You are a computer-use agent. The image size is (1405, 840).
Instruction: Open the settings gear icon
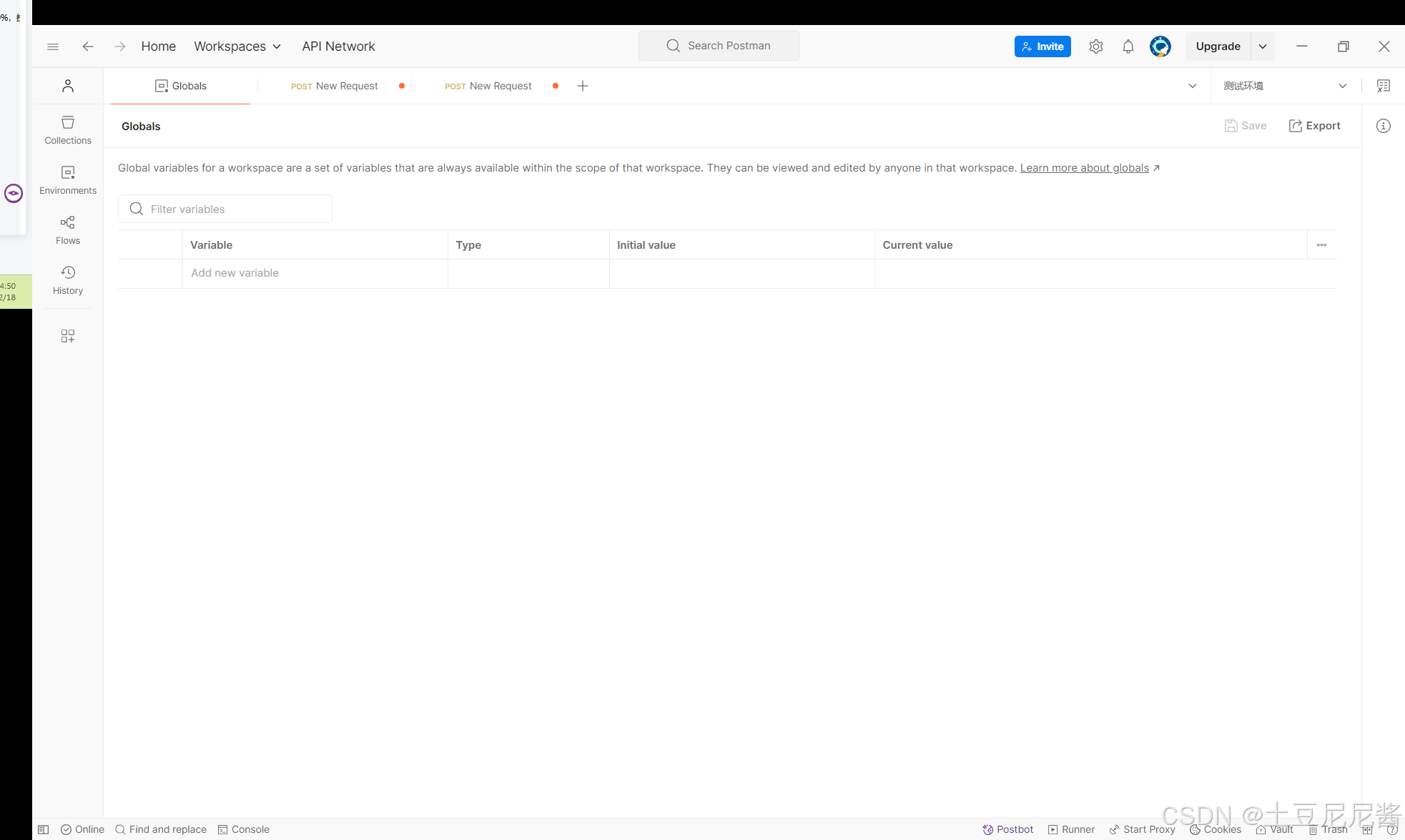coord(1095,46)
